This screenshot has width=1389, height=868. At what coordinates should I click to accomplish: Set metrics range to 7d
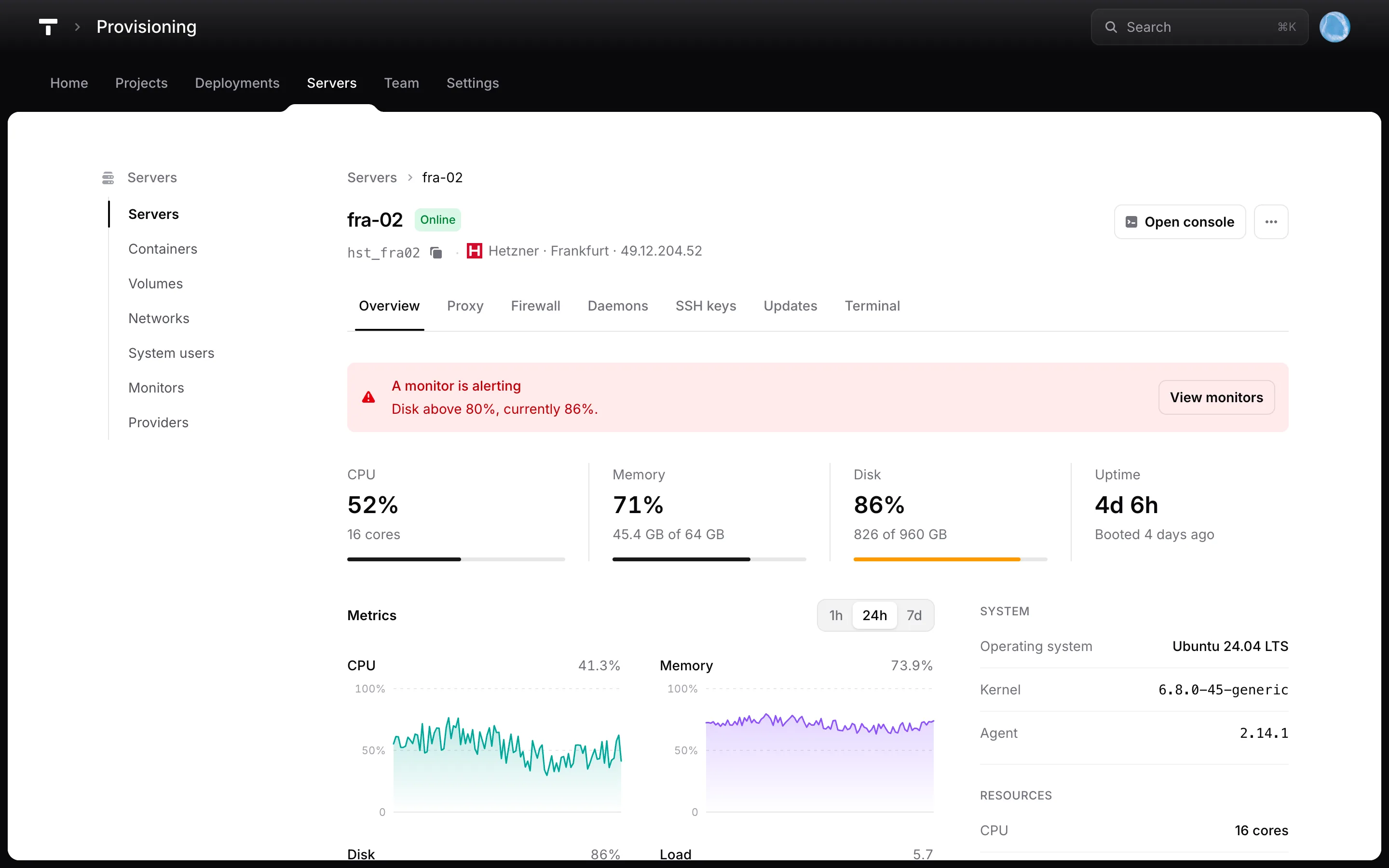(914, 615)
